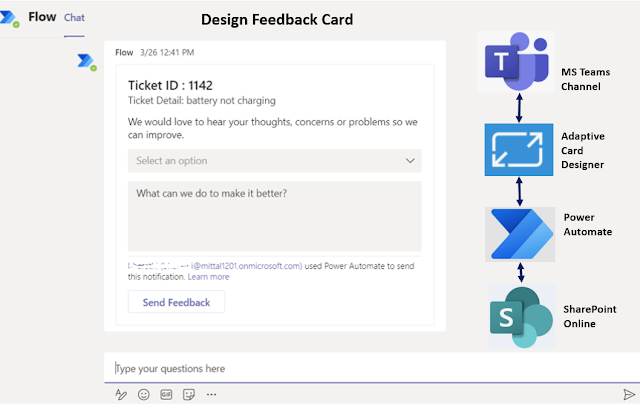The image size is (640, 406).
Task: Click the dropdown chevron arrow
Action: [409, 160]
